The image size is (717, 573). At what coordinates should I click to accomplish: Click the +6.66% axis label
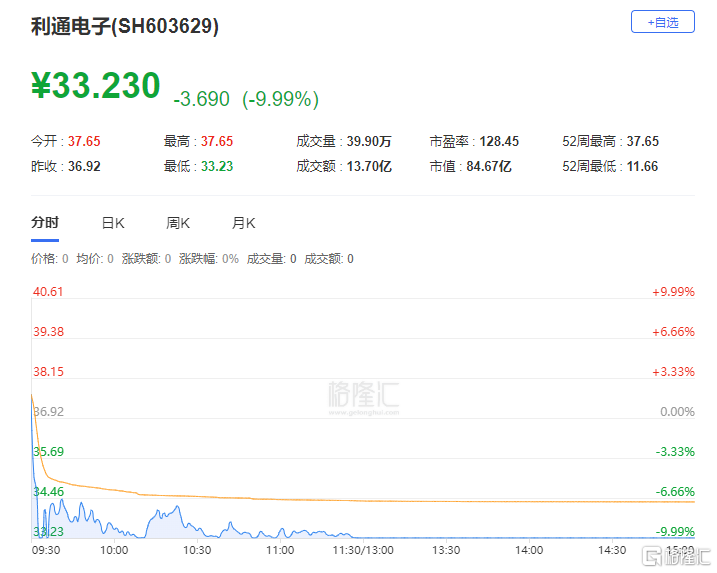[x=673, y=332]
